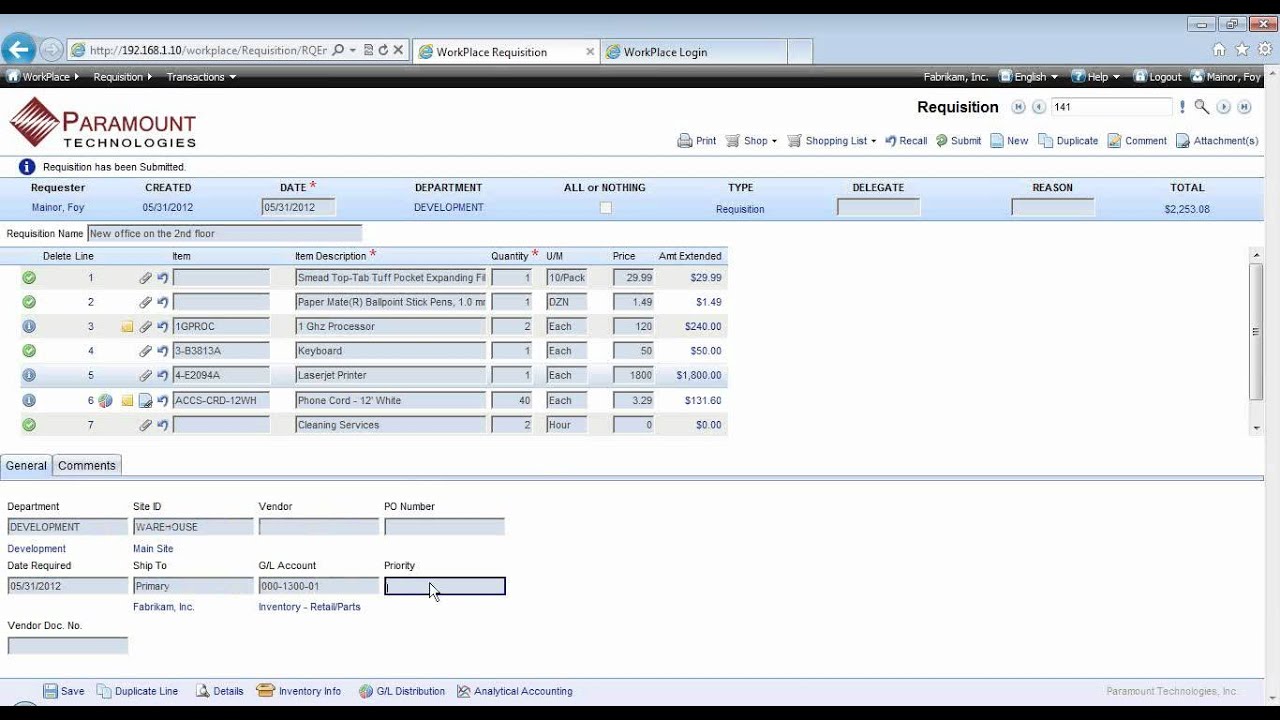Switch to WorkPlace Login browser tab
Image resolution: width=1280 pixels, height=720 pixels.
click(694, 52)
